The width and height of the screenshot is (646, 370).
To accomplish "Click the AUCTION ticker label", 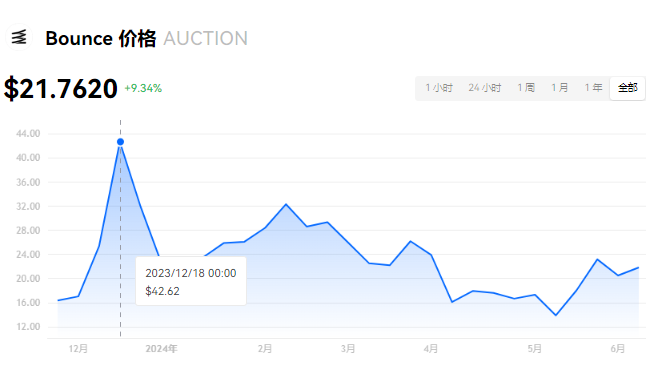I will (206, 39).
